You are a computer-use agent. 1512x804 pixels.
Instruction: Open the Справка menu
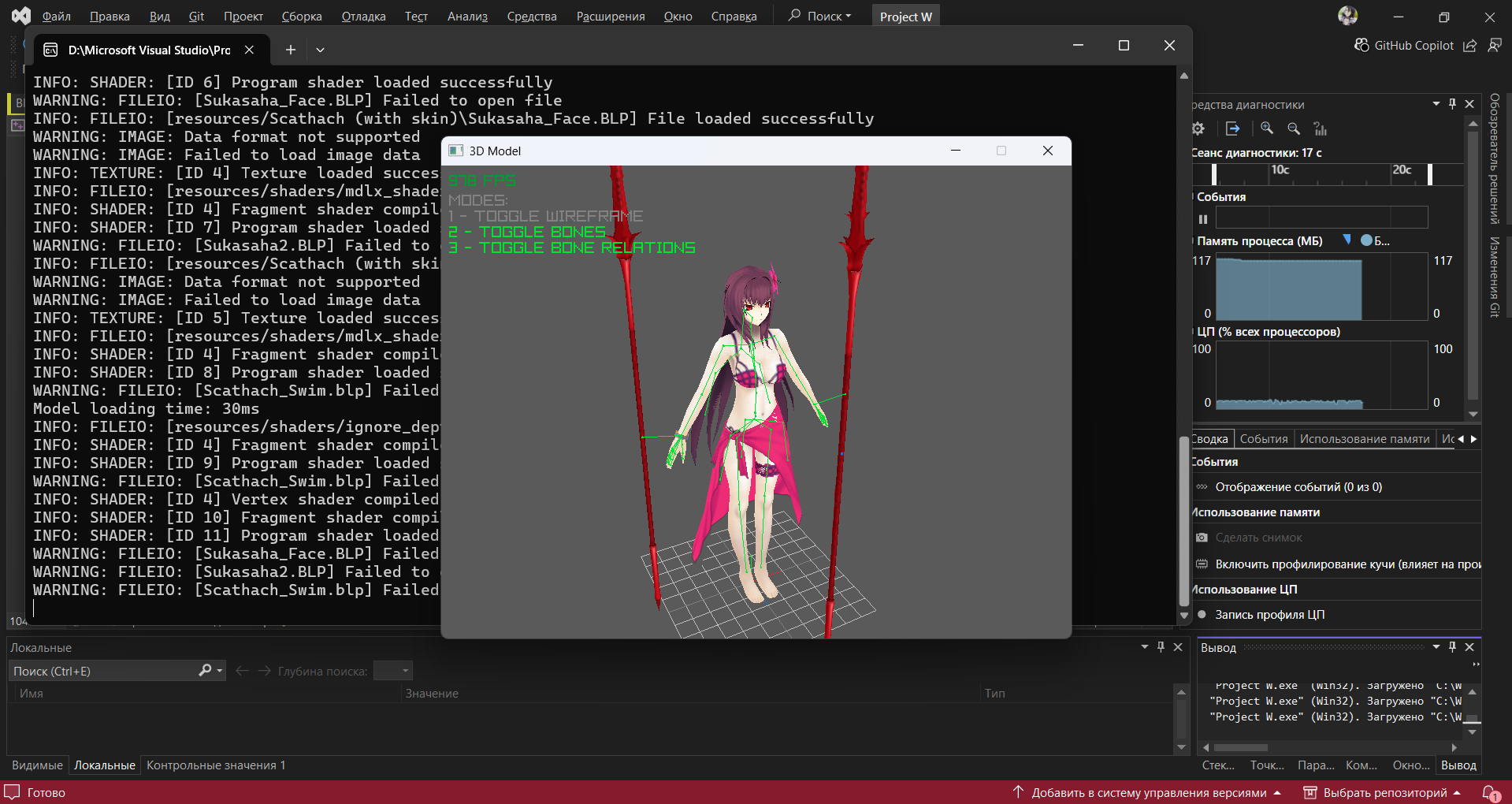point(734,17)
